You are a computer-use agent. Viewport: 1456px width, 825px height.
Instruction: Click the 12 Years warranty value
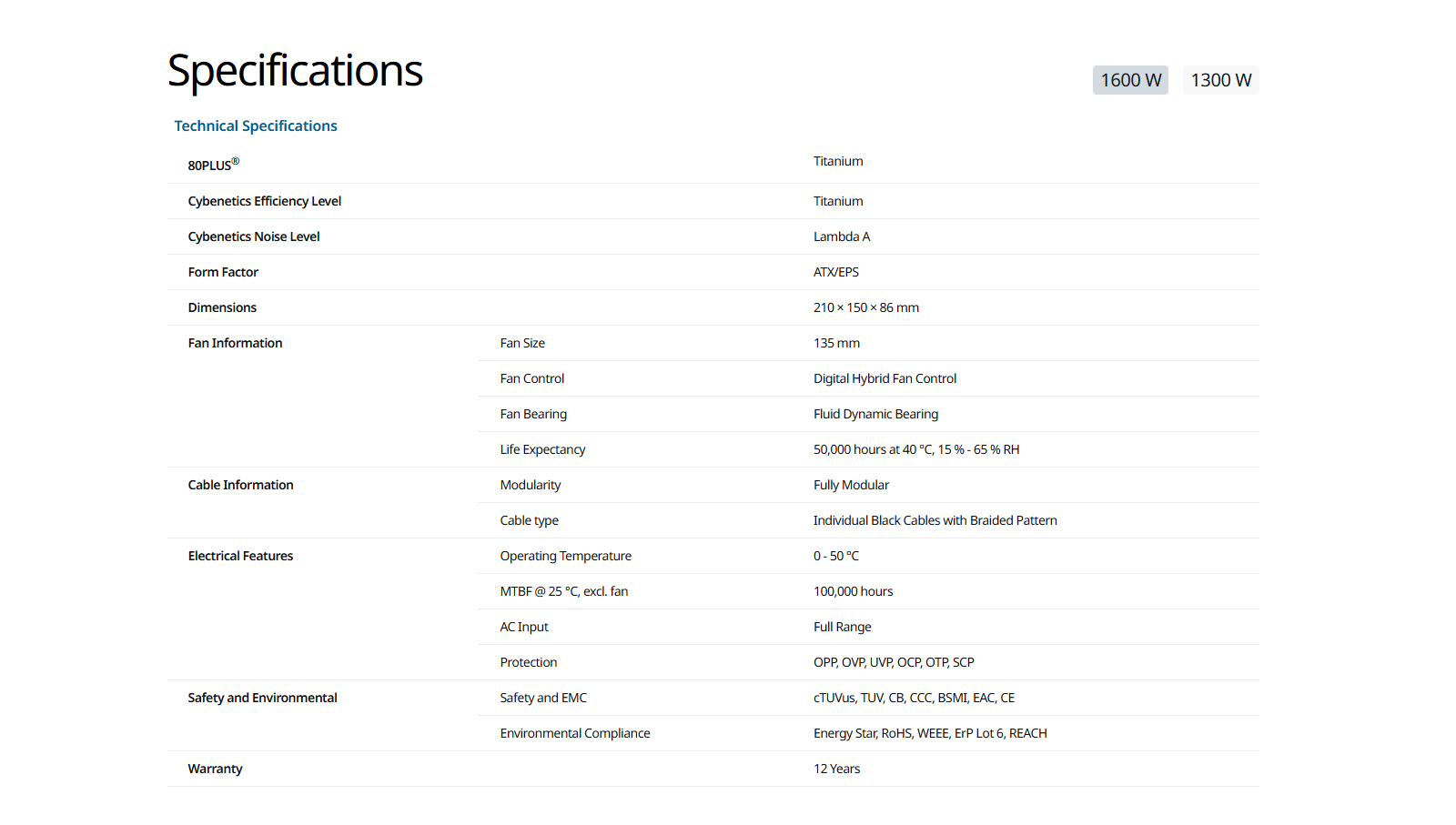(836, 769)
